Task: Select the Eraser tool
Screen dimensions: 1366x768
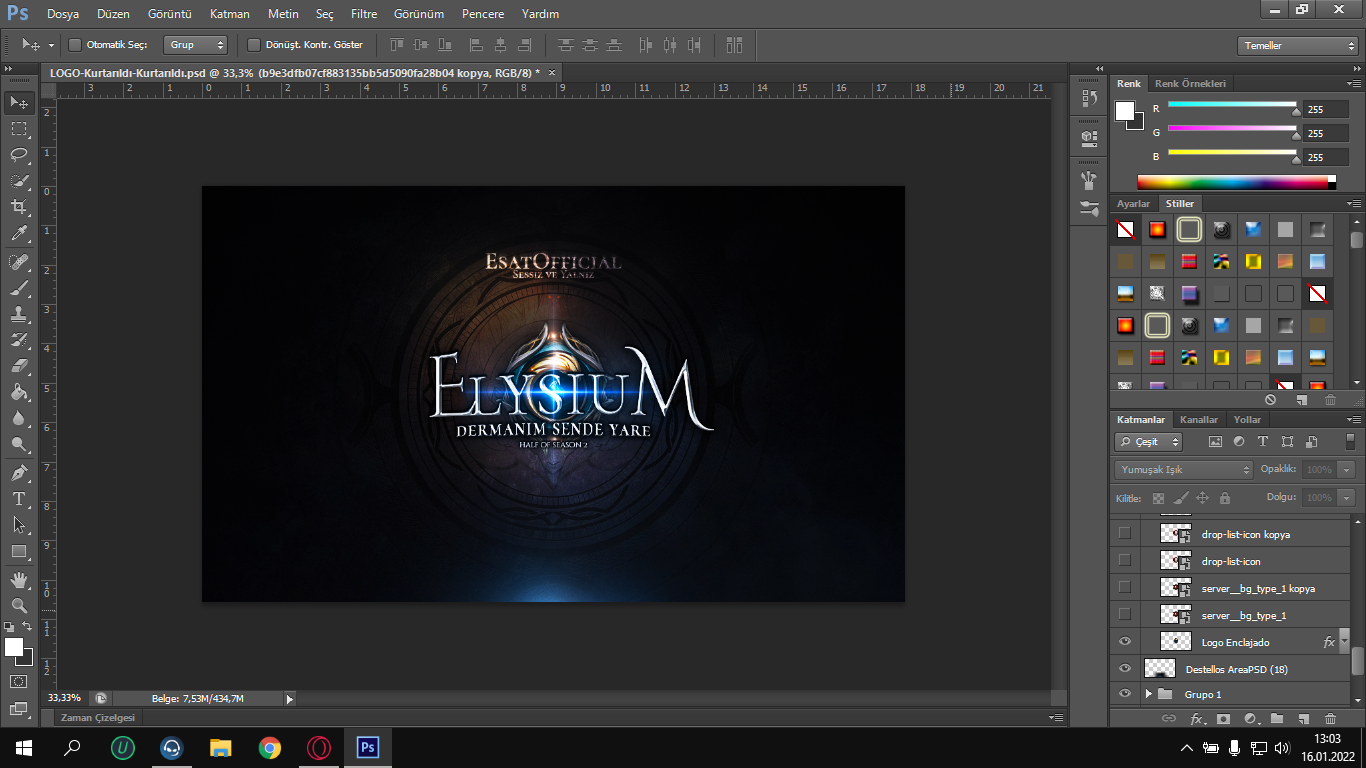Action: (x=19, y=366)
